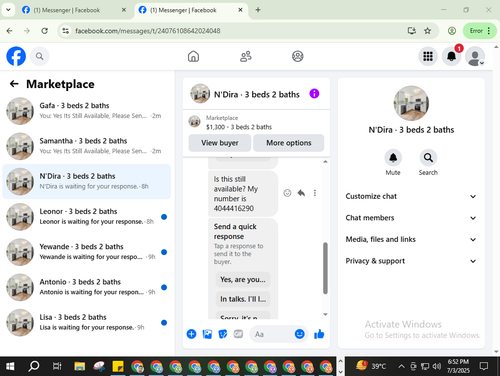The image size is (500, 376).
Task: Click chat scroll down arrow
Action: pyautogui.click(x=325, y=314)
